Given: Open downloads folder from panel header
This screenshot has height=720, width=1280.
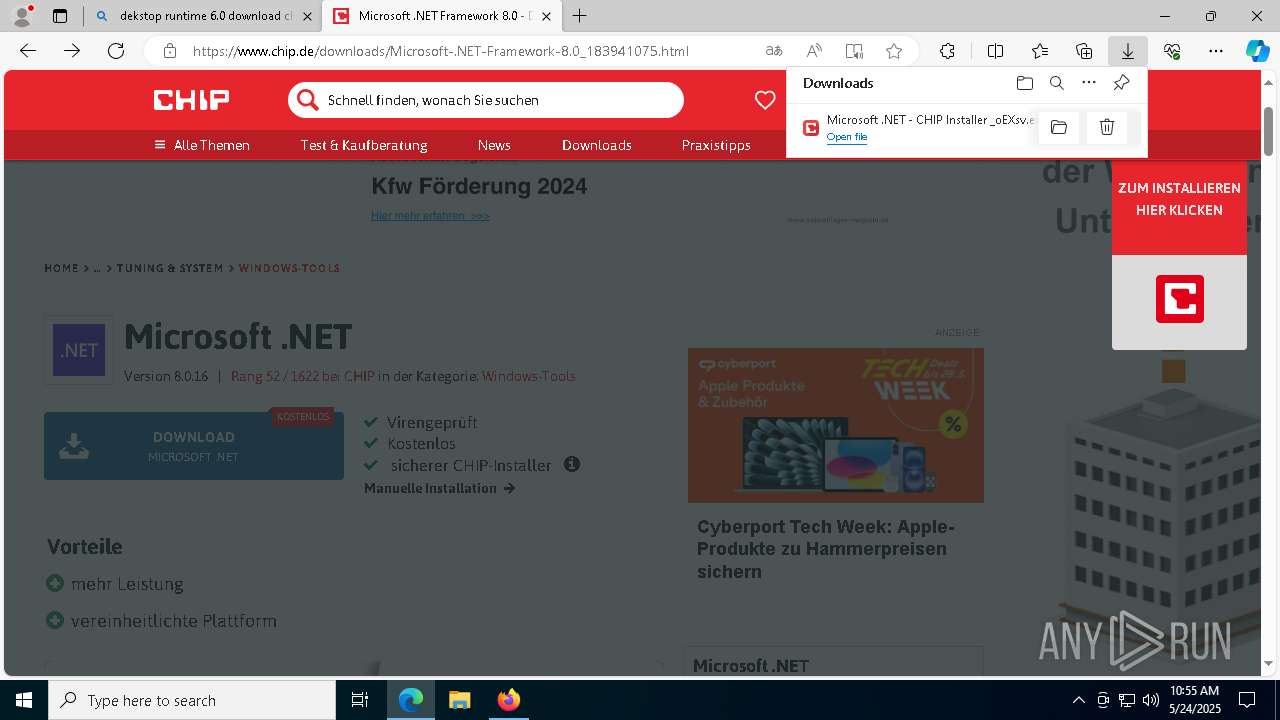Looking at the screenshot, I should point(1024,83).
